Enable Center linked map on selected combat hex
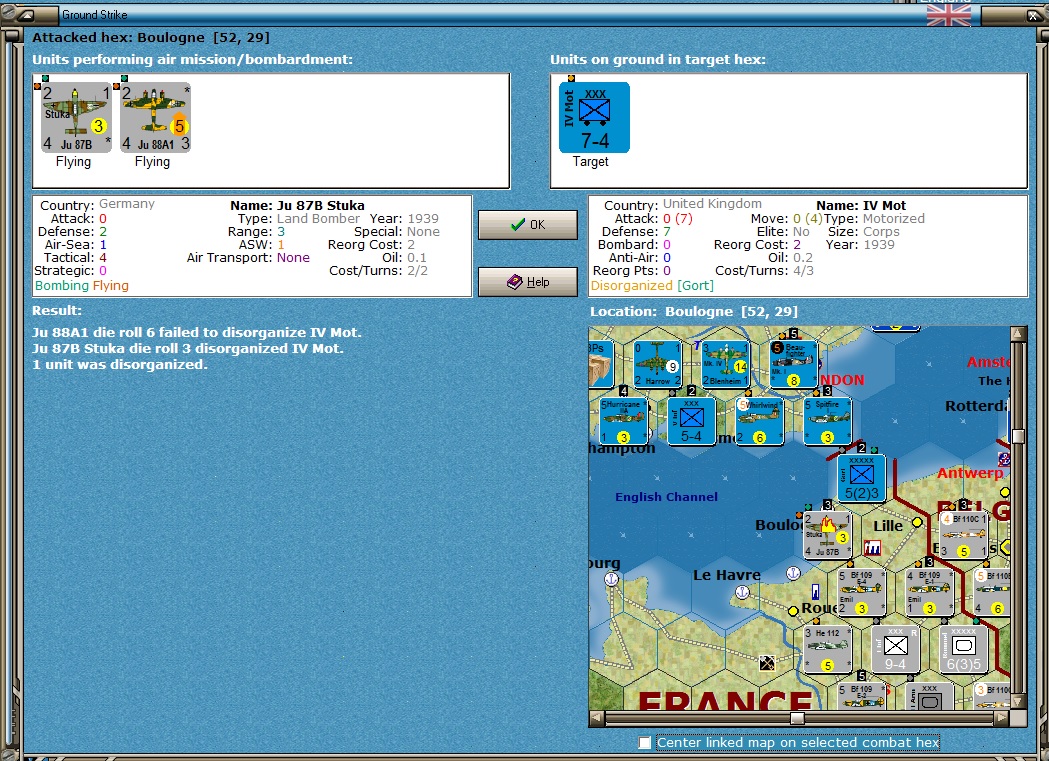This screenshot has width=1049, height=761. pyautogui.click(x=644, y=742)
